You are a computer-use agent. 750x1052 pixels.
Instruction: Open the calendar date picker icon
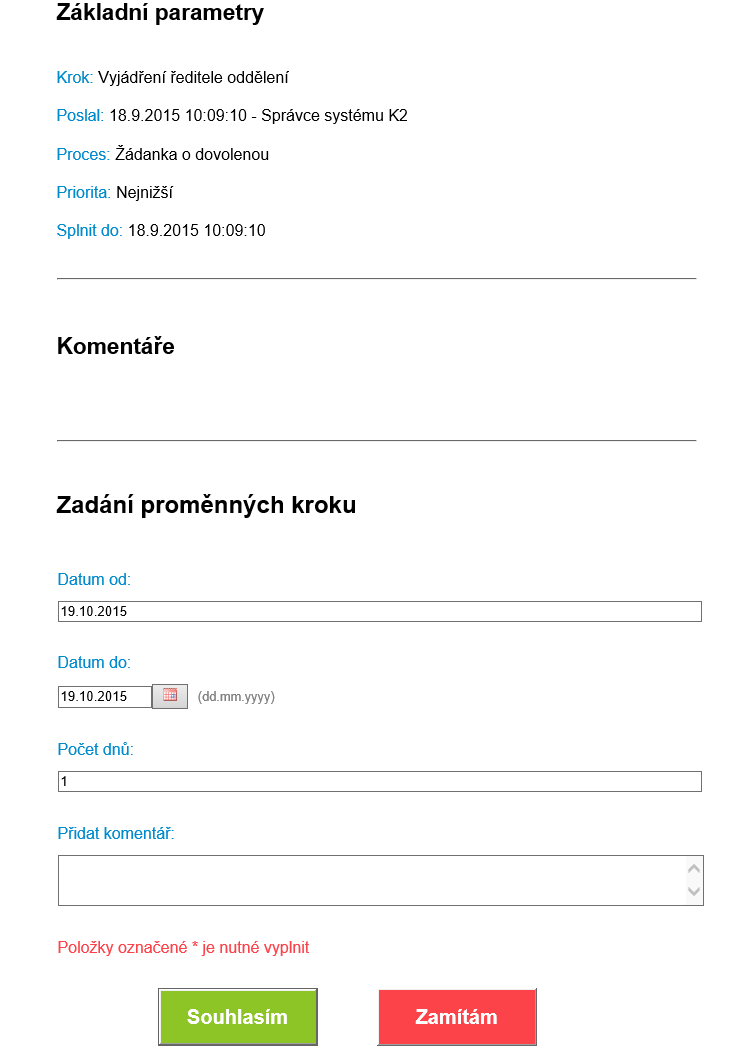pos(170,696)
